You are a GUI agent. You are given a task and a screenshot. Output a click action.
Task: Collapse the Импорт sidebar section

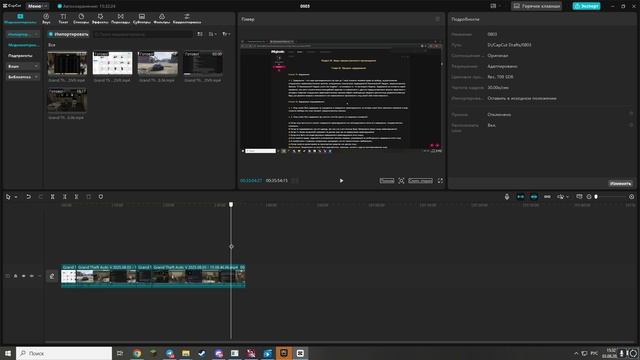click(x=22, y=34)
